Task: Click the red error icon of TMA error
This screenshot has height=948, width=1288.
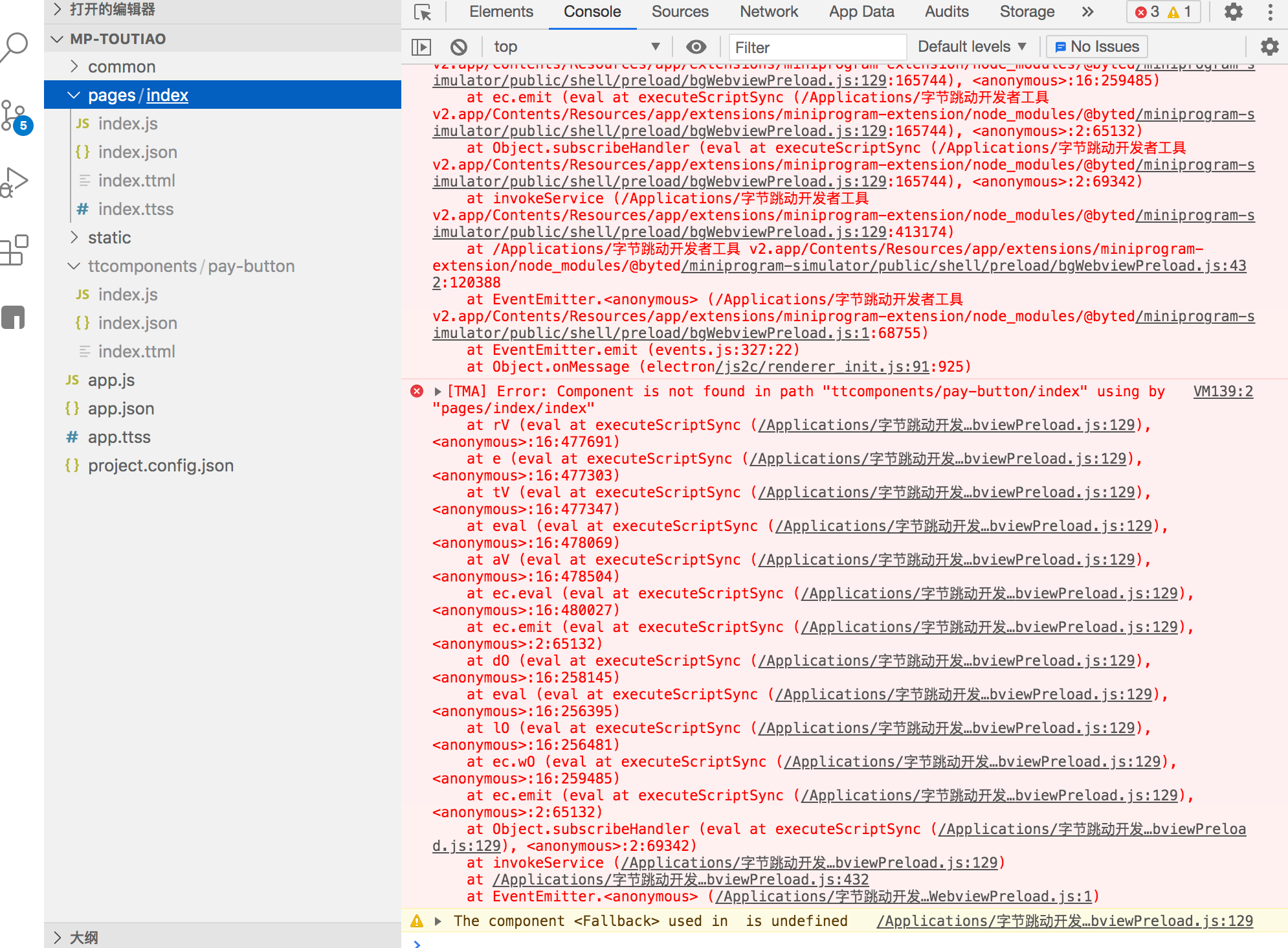Action: click(417, 391)
